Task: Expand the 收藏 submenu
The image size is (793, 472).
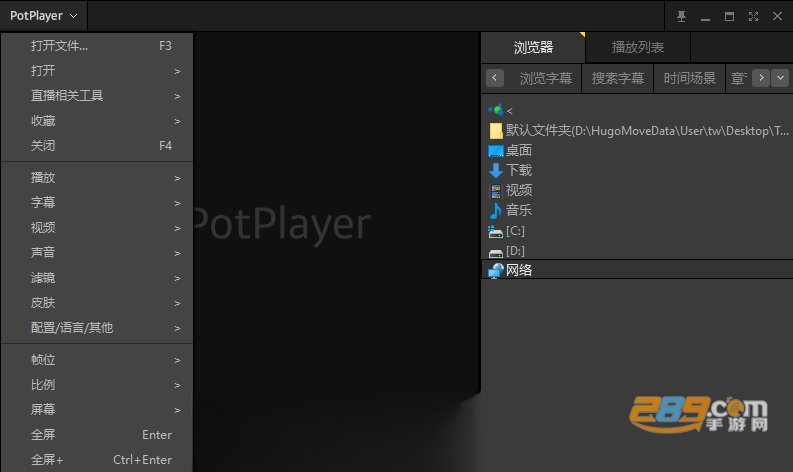Action: click(x=97, y=120)
